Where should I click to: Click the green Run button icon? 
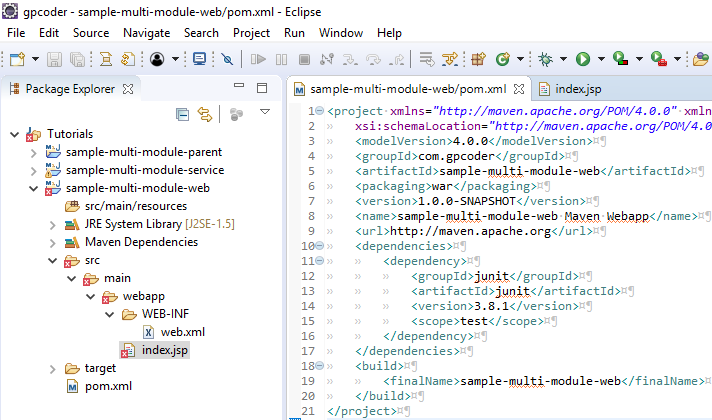[x=582, y=60]
